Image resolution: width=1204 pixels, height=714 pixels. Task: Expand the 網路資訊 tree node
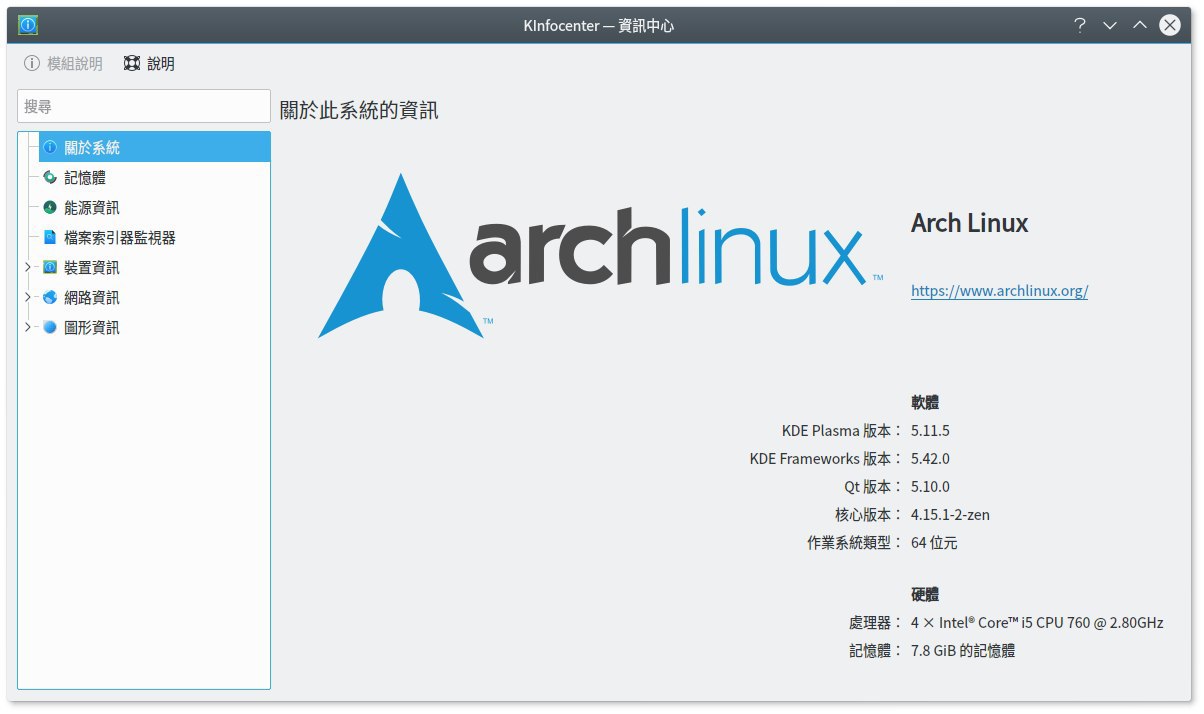(29, 297)
